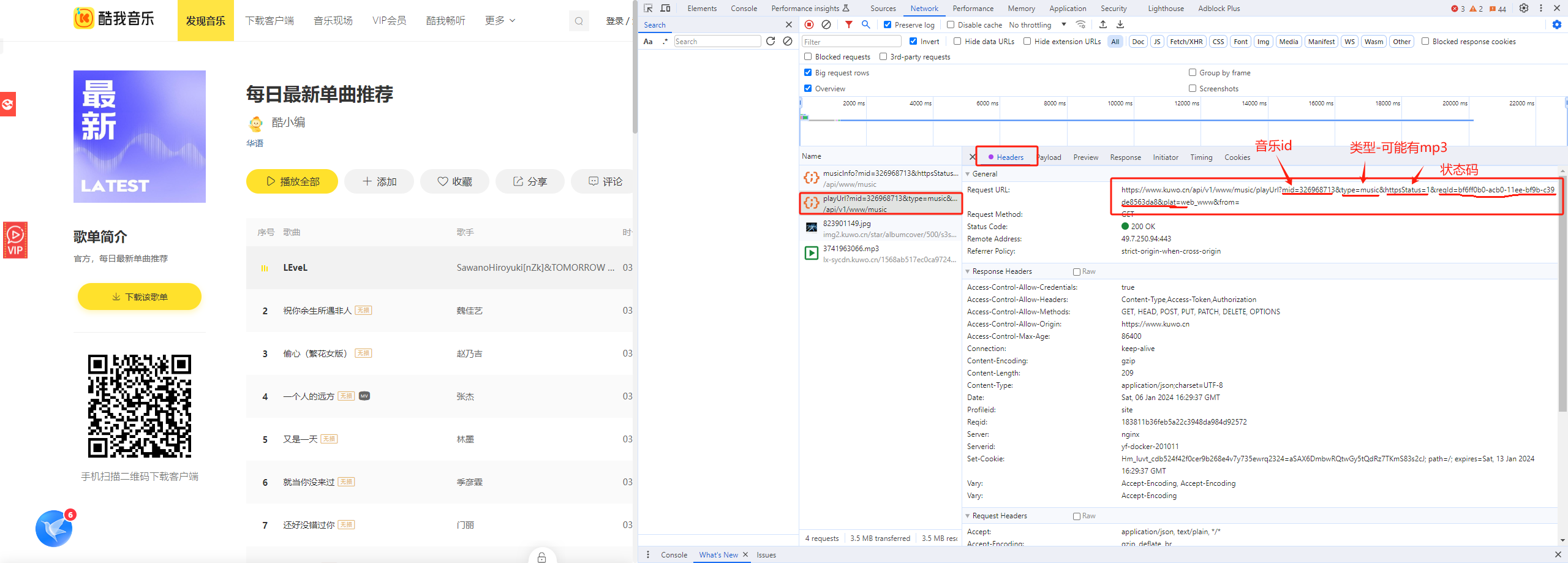Toggle regular expression in search
Screen dimensions: 1568x563
click(665, 41)
